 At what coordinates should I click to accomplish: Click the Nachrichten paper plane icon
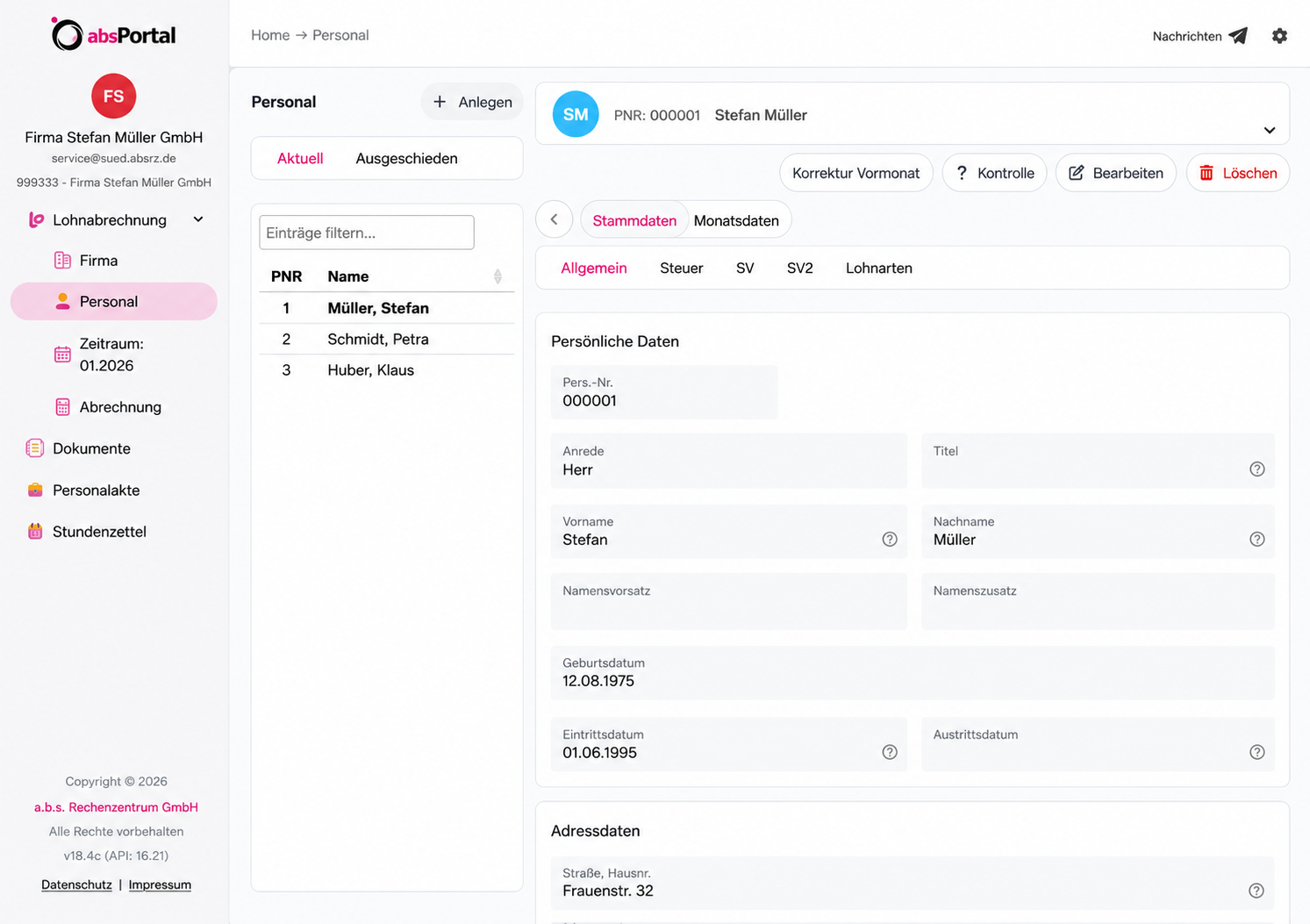(x=1238, y=36)
